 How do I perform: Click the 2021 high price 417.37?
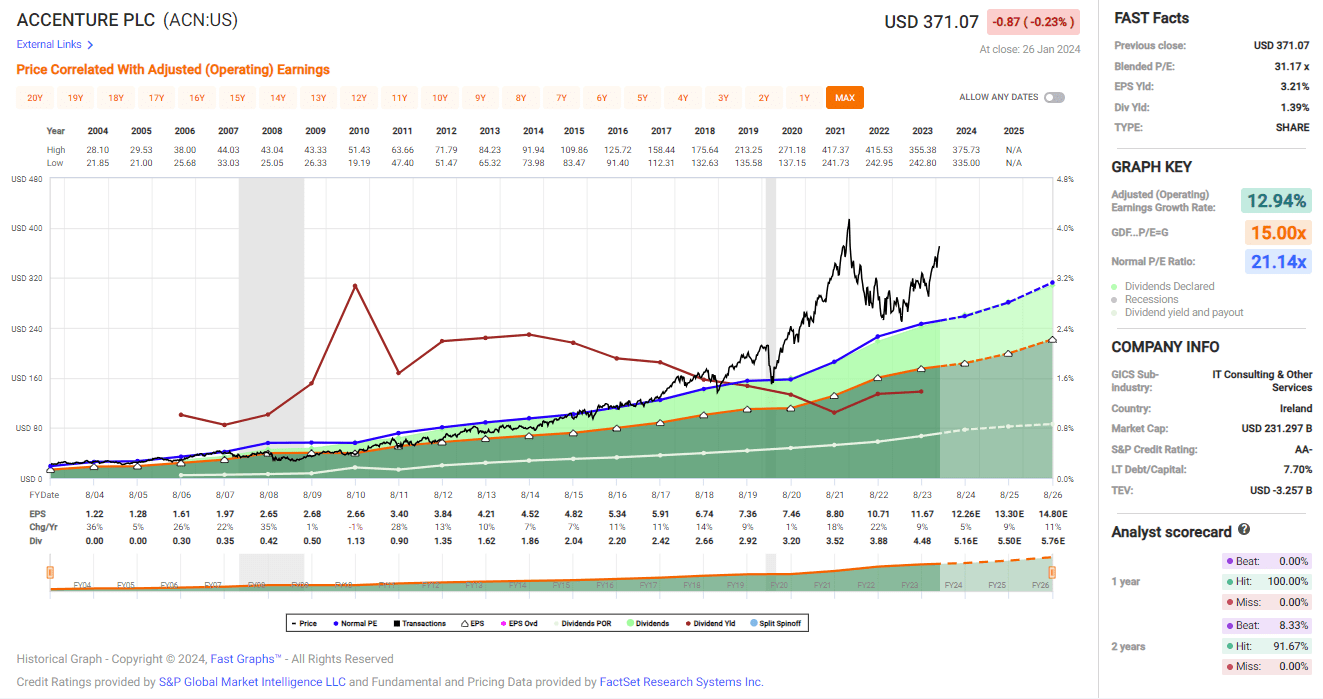point(835,150)
